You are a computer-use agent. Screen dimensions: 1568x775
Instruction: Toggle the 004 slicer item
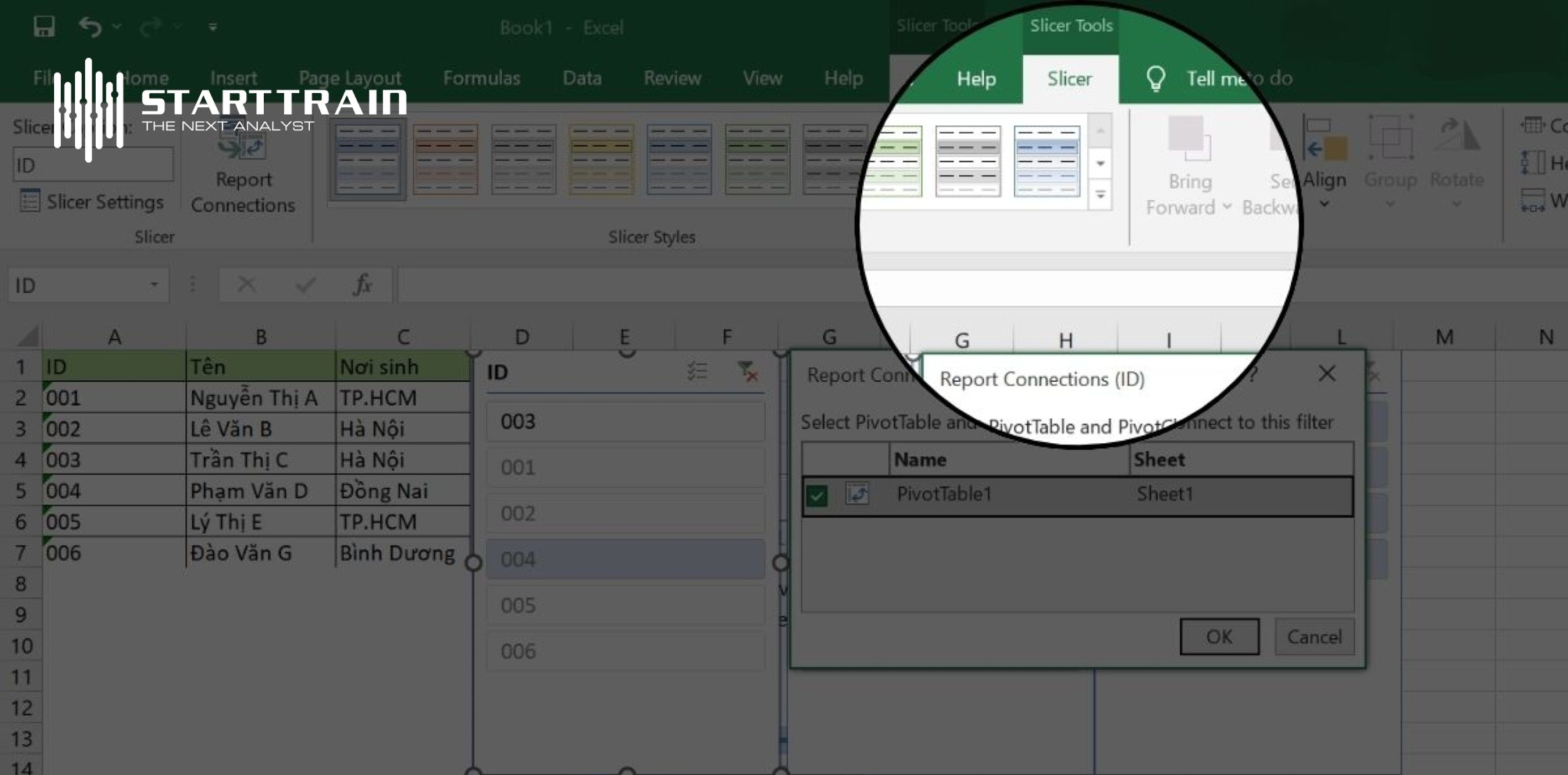(625, 559)
